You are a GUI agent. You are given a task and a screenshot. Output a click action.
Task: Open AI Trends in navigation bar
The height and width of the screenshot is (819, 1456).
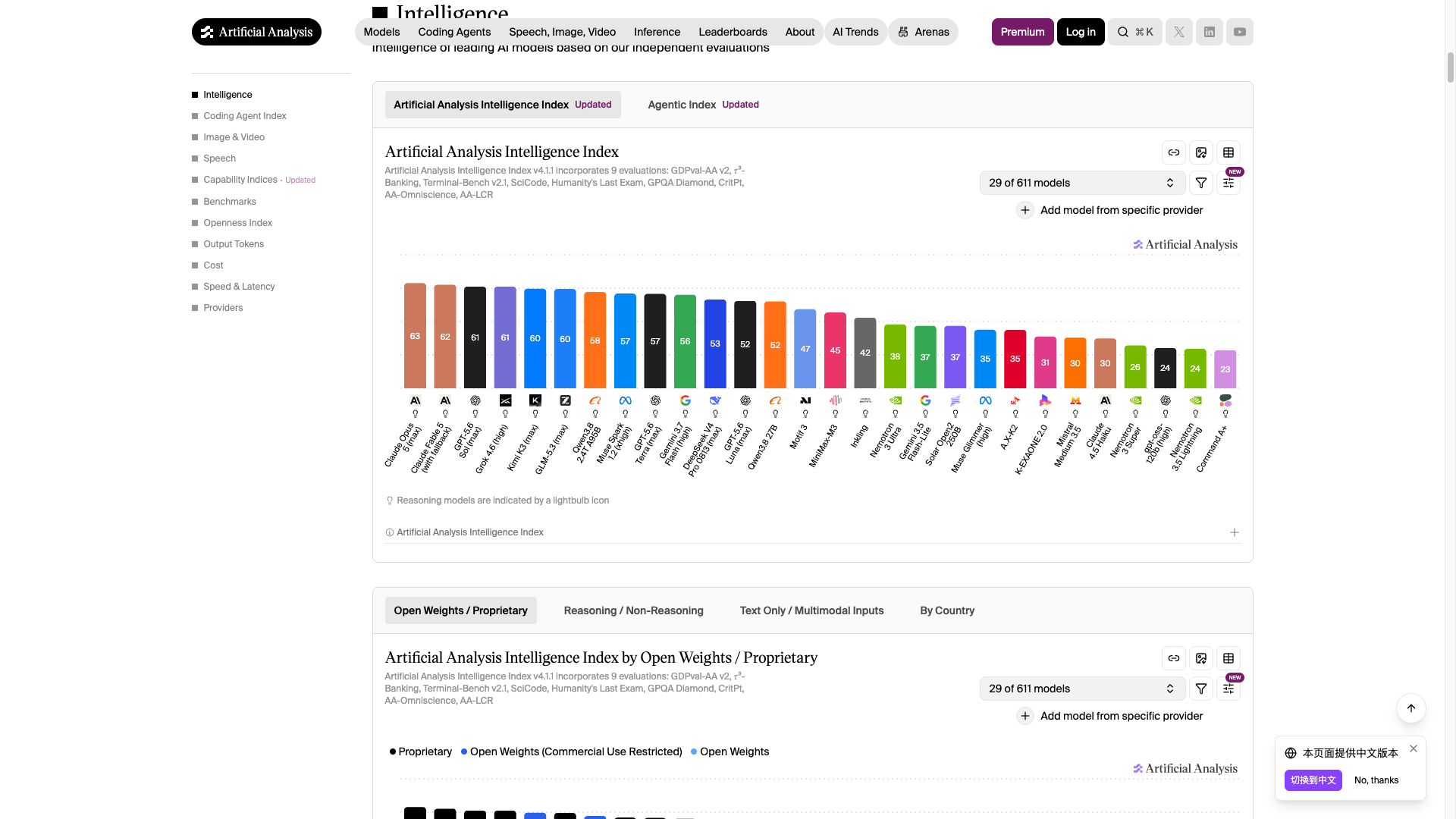(855, 32)
